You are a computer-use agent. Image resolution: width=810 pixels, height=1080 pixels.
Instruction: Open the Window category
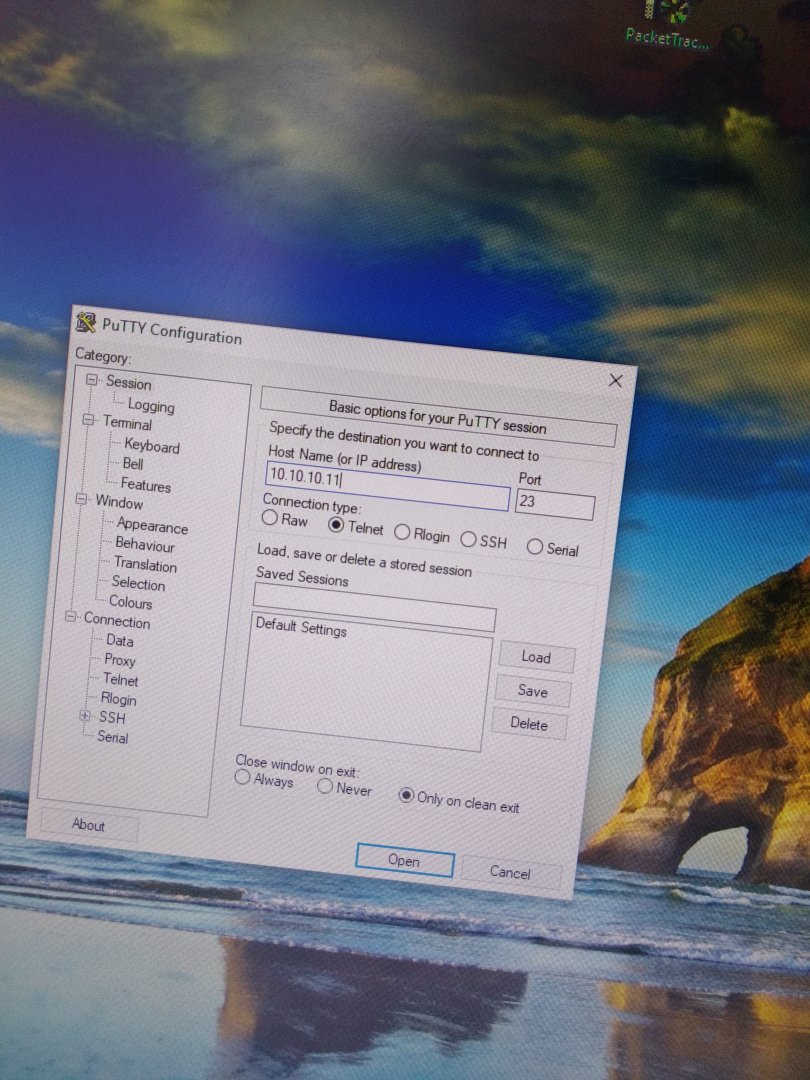click(x=118, y=502)
